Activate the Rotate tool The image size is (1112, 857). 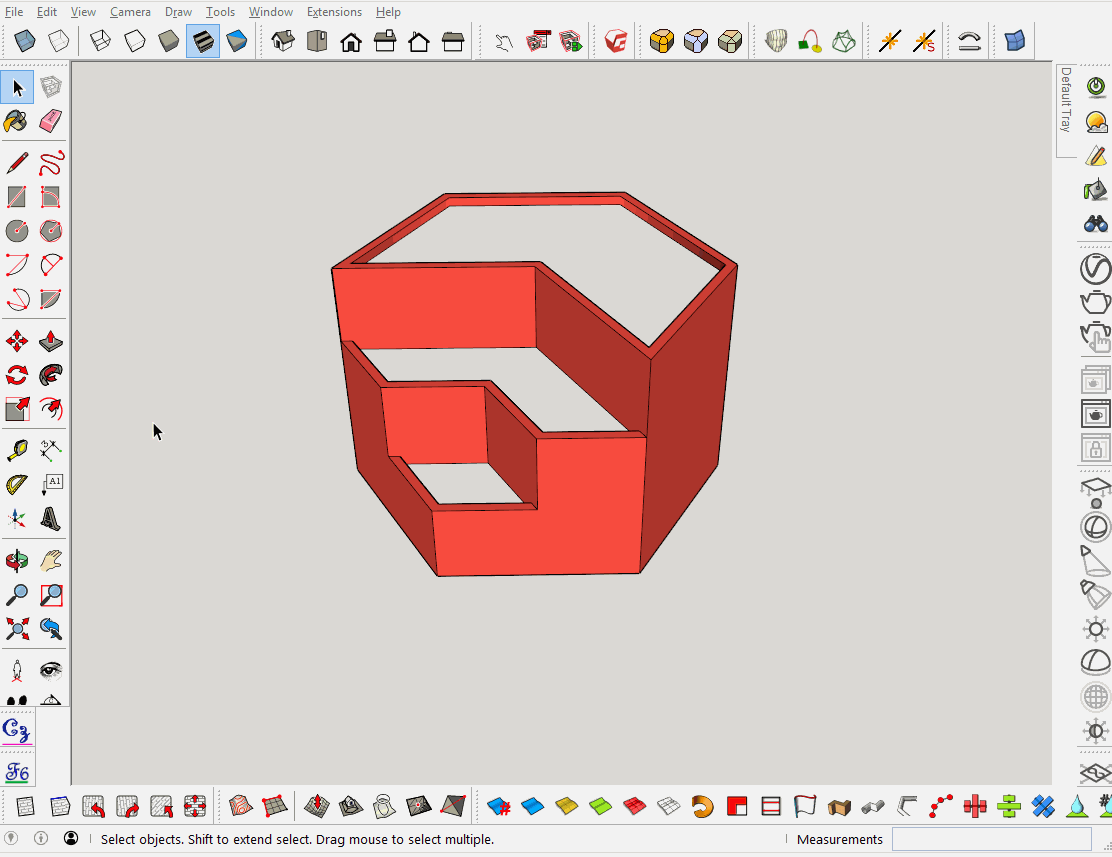point(16,374)
